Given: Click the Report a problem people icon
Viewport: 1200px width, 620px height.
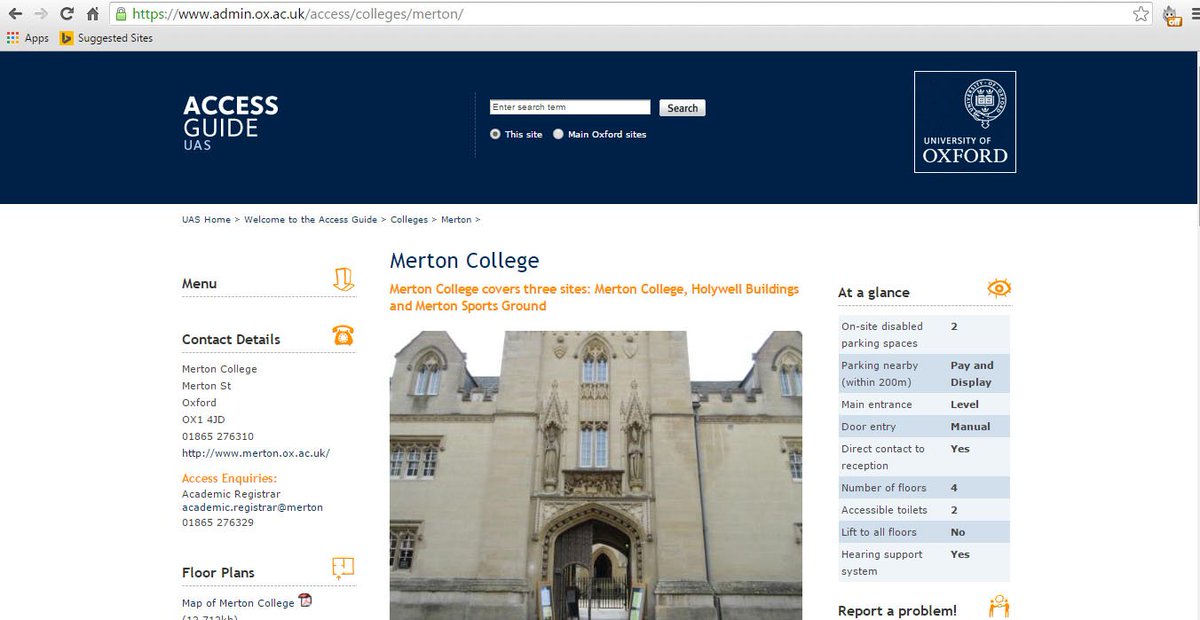Looking at the screenshot, I should pos(999,607).
